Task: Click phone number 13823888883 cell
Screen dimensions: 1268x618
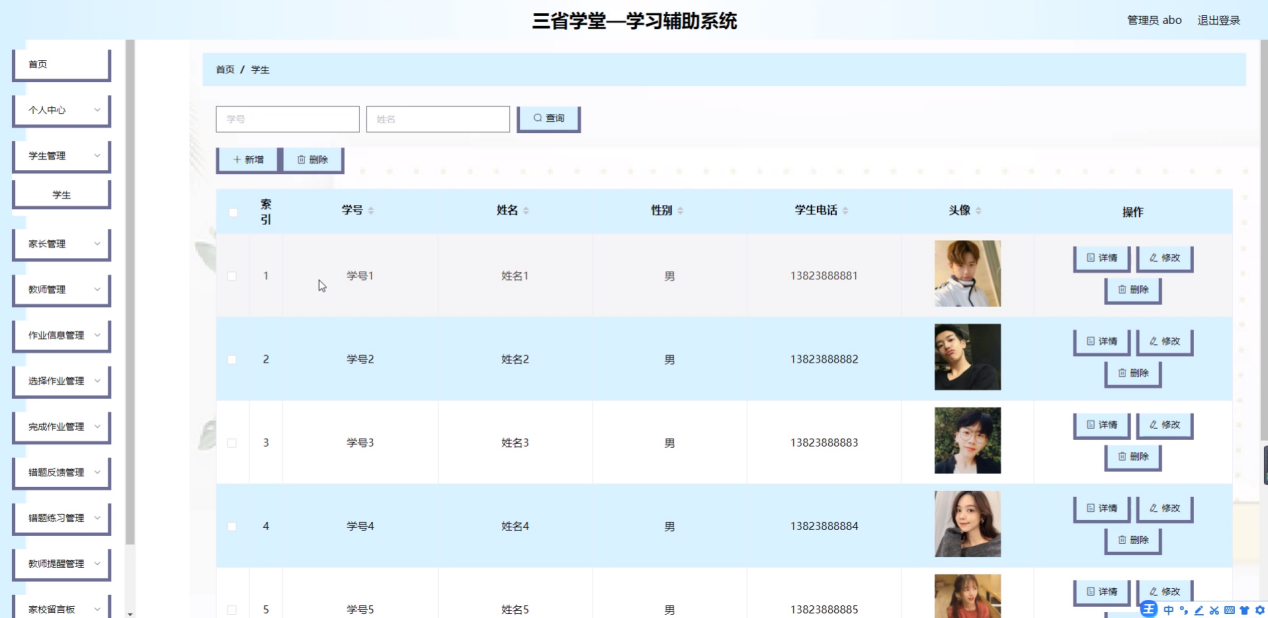Action: [824, 443]
